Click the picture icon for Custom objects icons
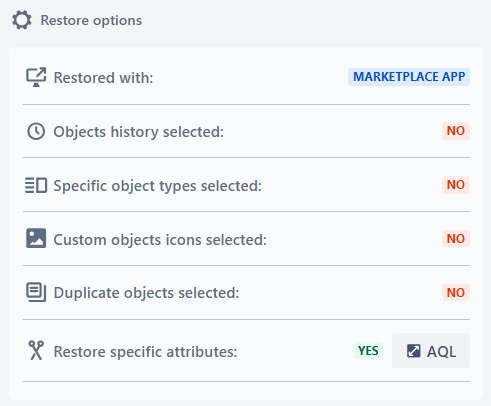Image resolution: width=491 pixels, height=406 pixels. click(x=36, y=238)
